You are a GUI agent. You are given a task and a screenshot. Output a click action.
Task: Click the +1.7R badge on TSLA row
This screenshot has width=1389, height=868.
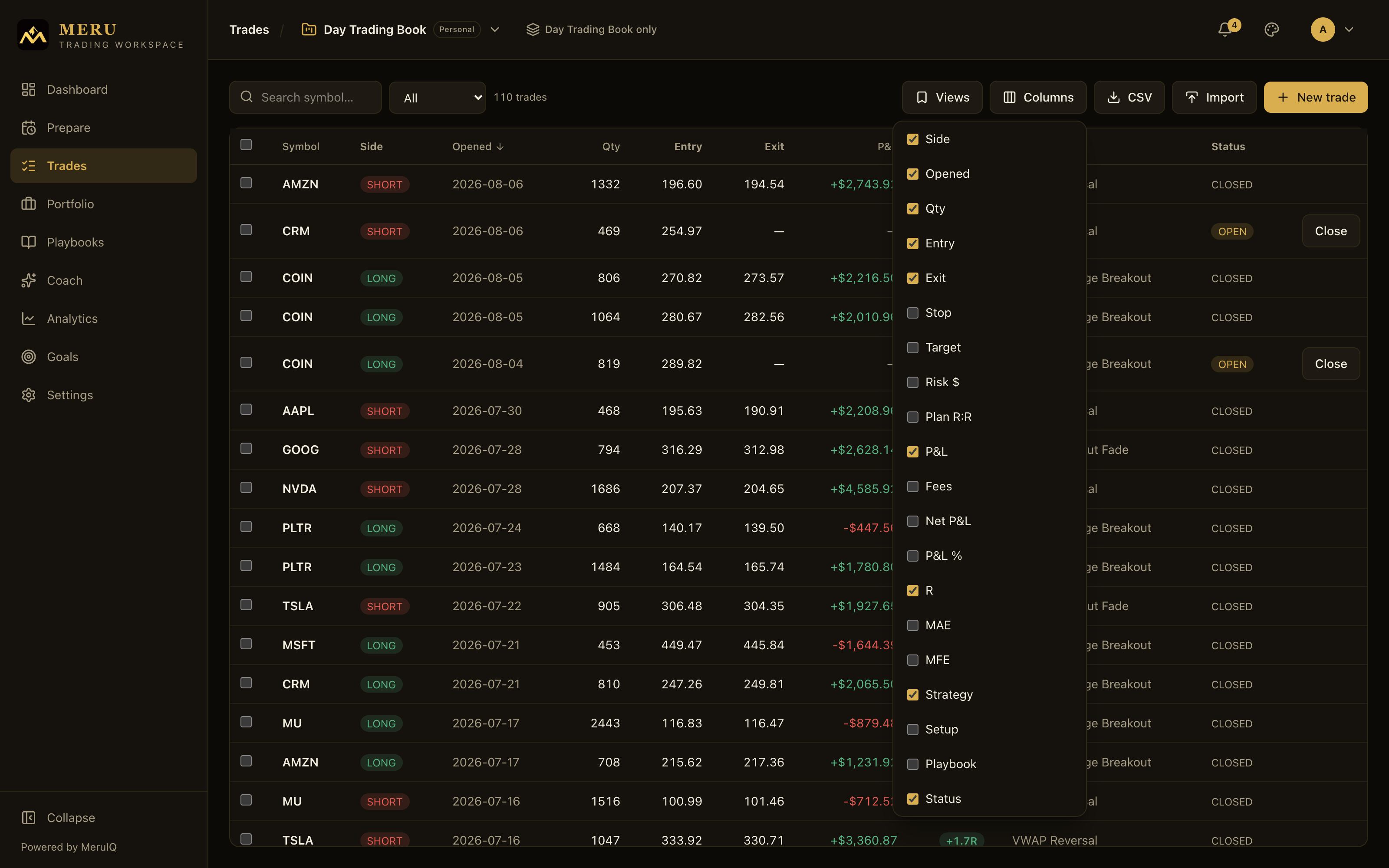tap(961, 841)
